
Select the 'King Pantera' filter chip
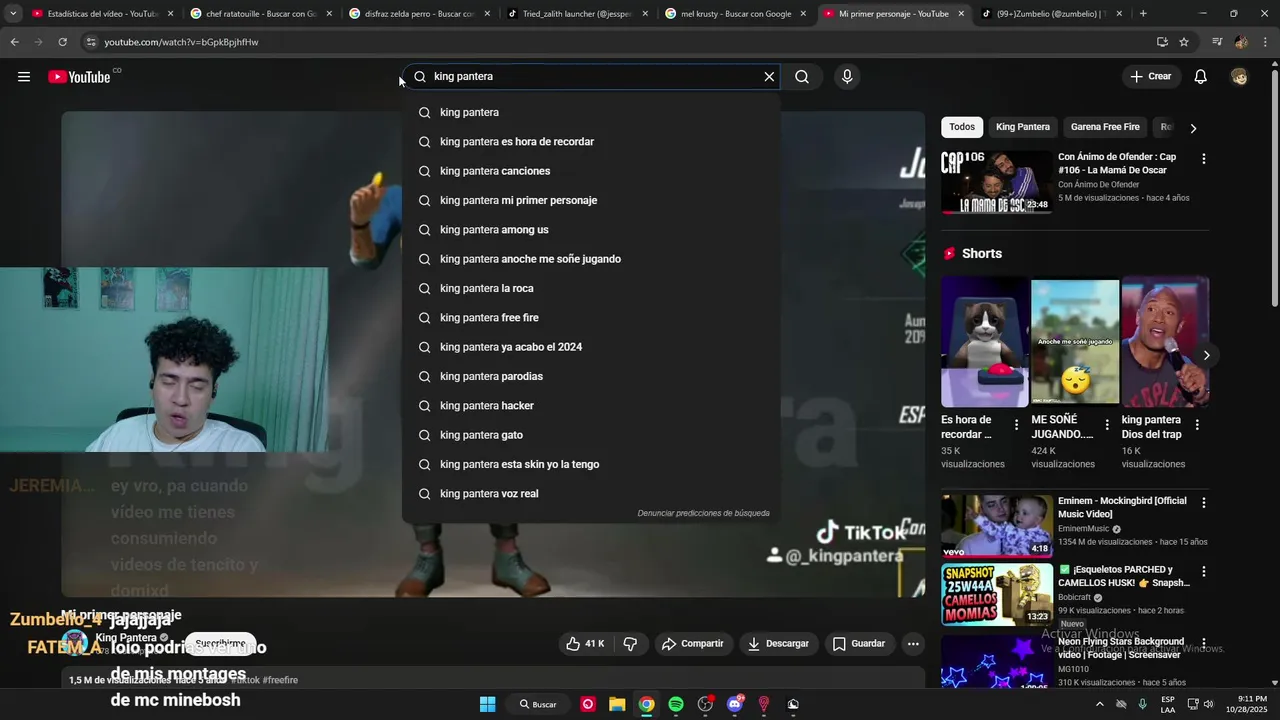click(1023, 127)
